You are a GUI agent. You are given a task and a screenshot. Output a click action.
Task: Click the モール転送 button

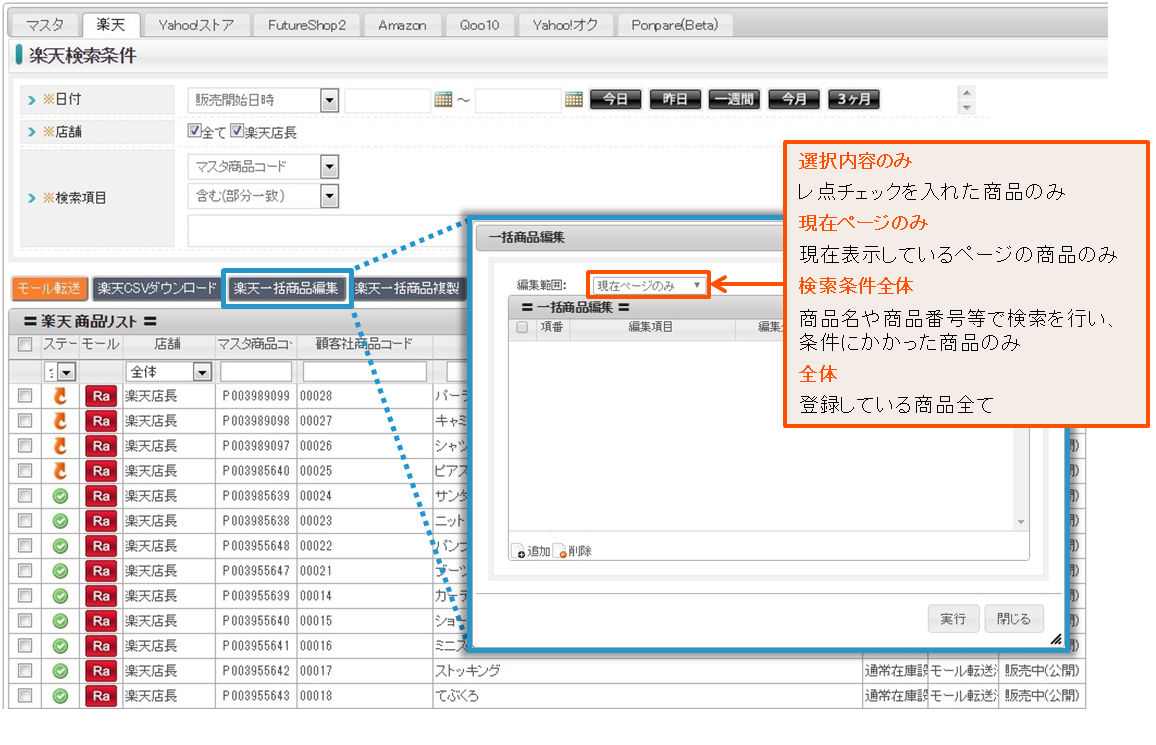tap(49, 288)
